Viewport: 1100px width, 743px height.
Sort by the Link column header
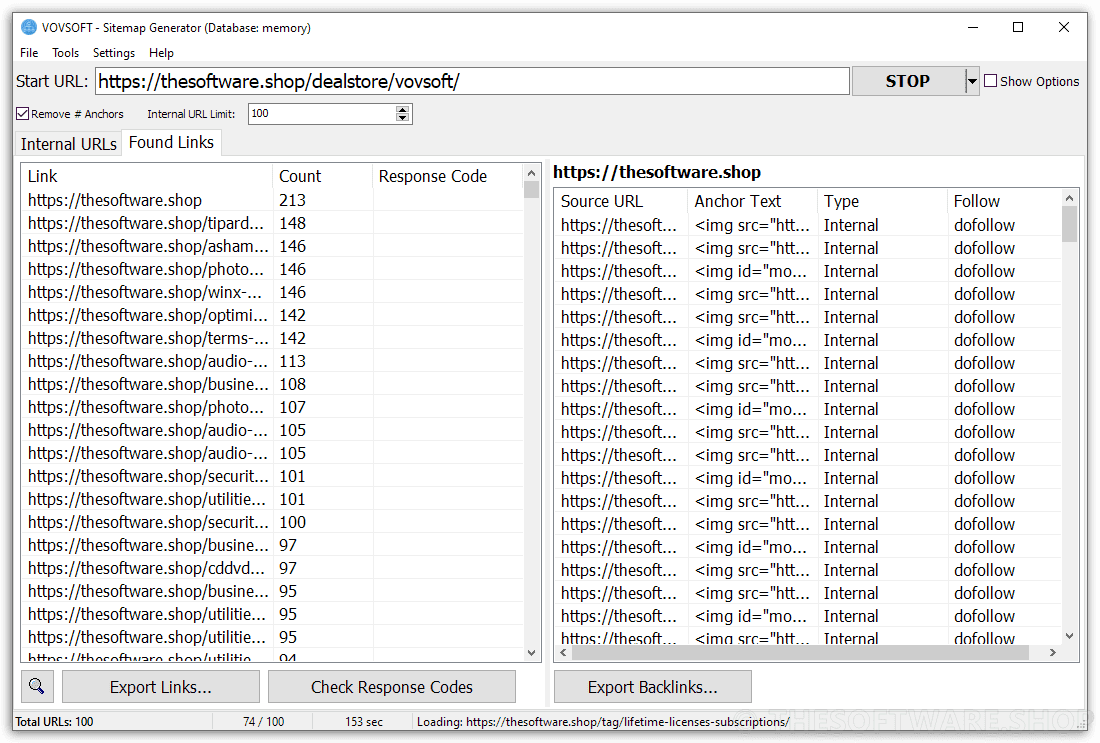point(147,176)
